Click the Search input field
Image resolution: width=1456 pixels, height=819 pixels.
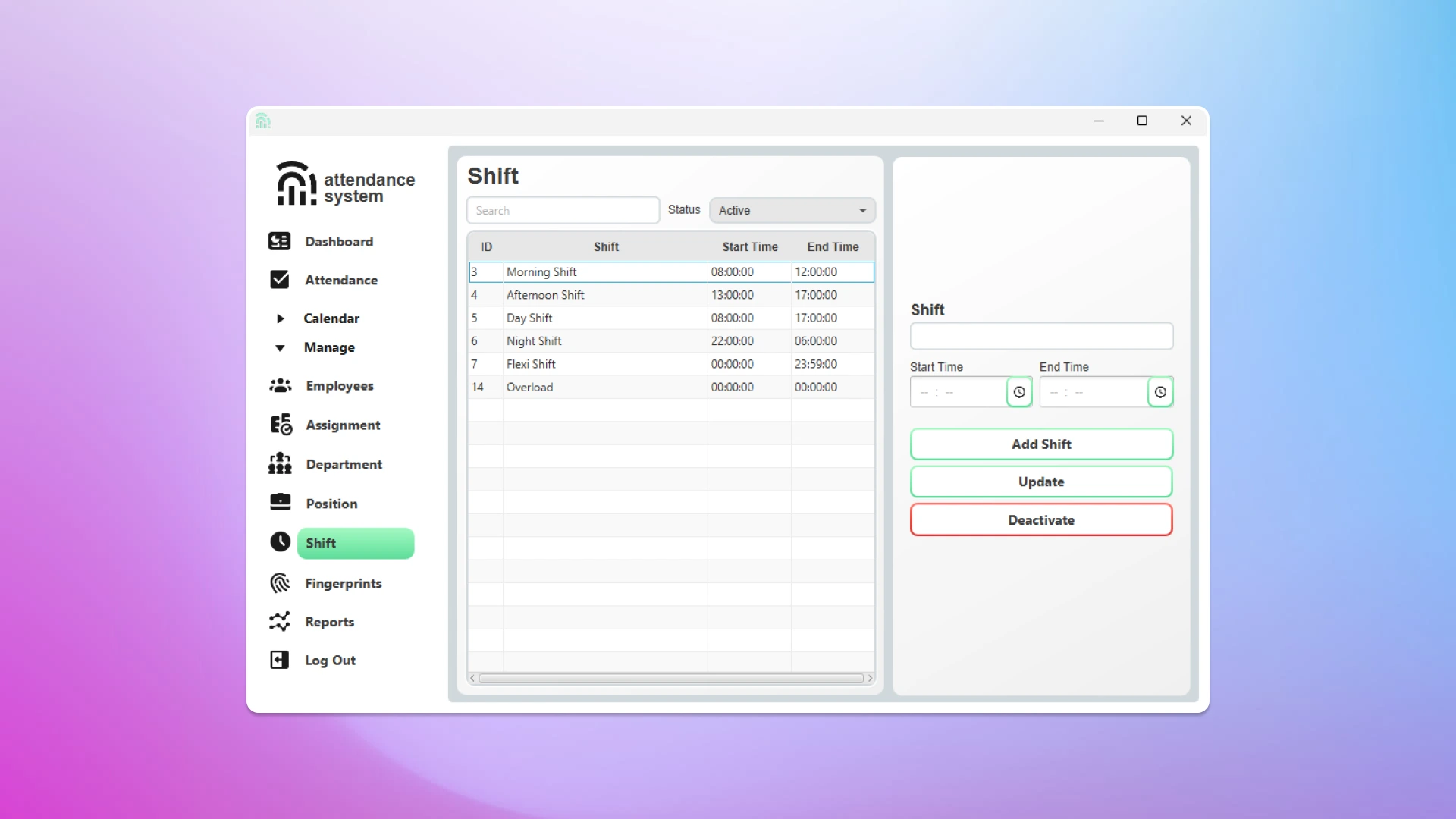[563, 210]
